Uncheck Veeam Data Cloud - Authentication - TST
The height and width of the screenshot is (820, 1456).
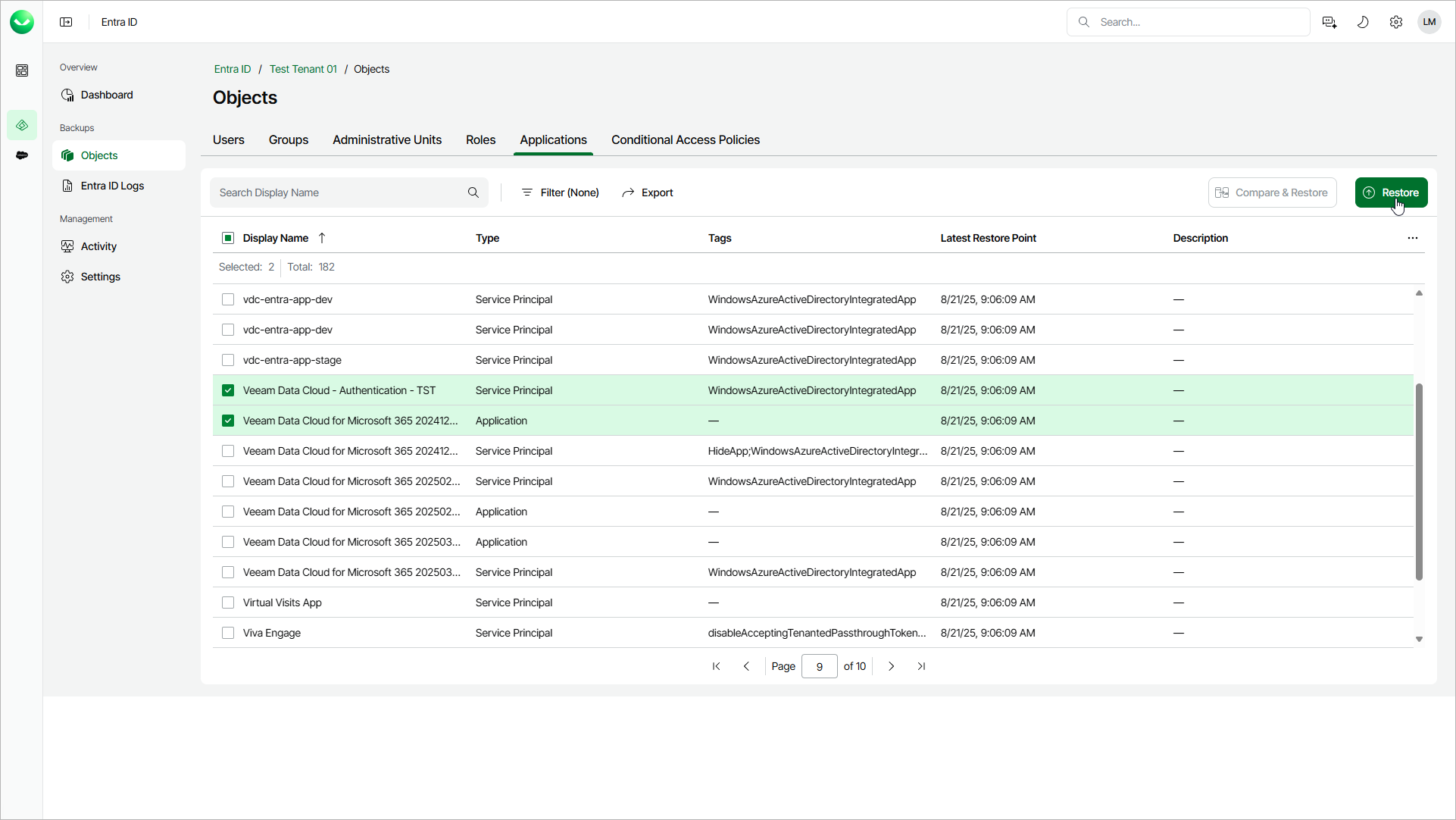click(x=228, y=390)
